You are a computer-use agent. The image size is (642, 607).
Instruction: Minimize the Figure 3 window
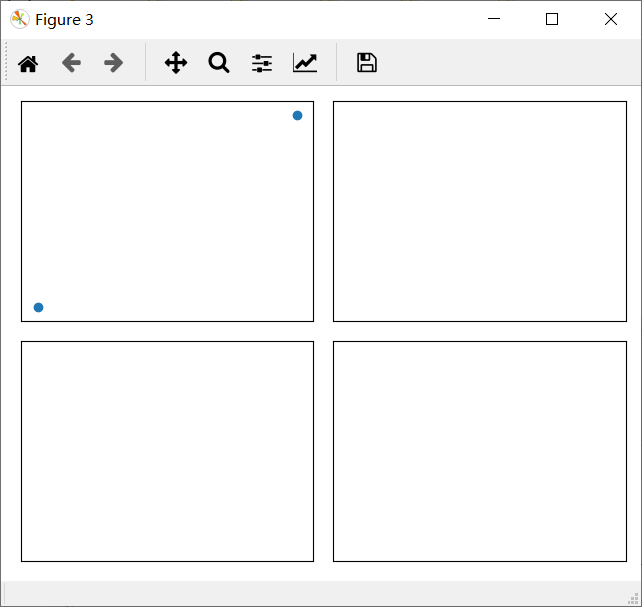click(494, 19)
